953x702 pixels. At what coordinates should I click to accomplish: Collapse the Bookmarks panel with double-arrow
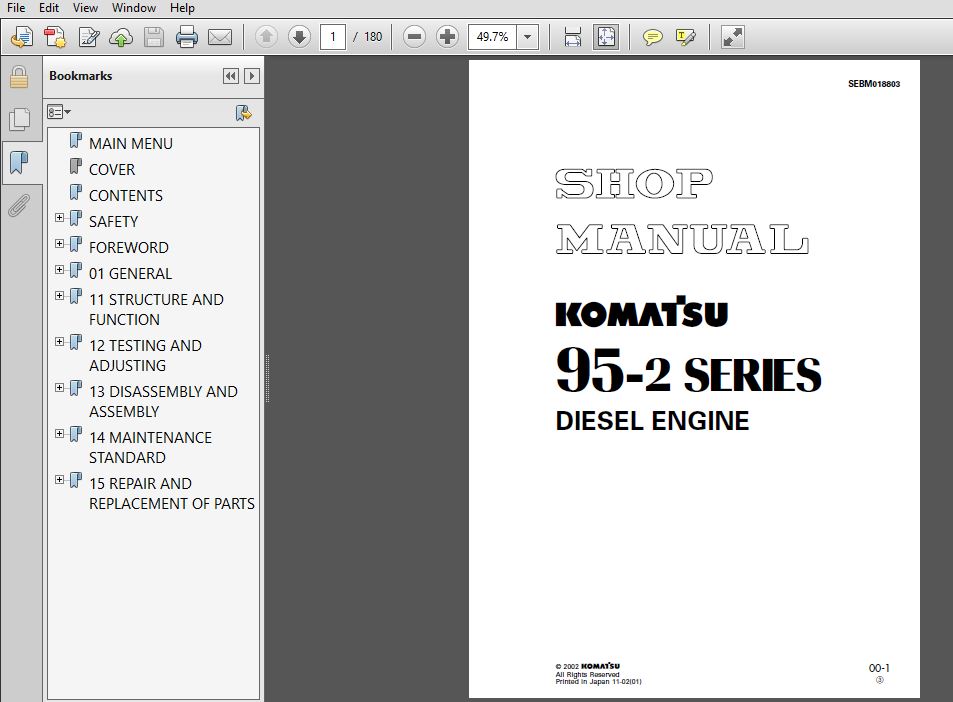pyautogui.click(x=230, y=76)
